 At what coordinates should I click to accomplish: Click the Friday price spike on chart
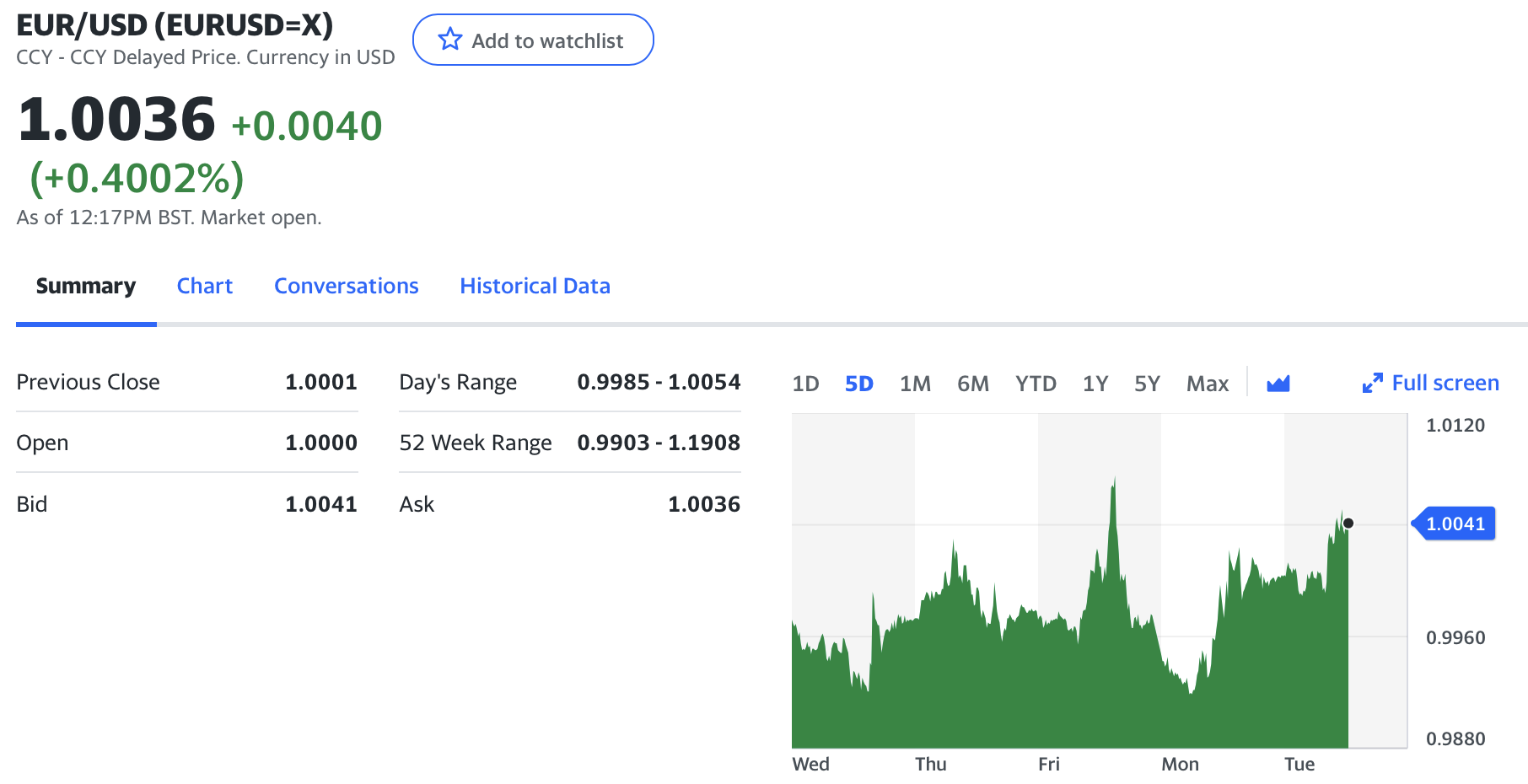[1114, 489]
